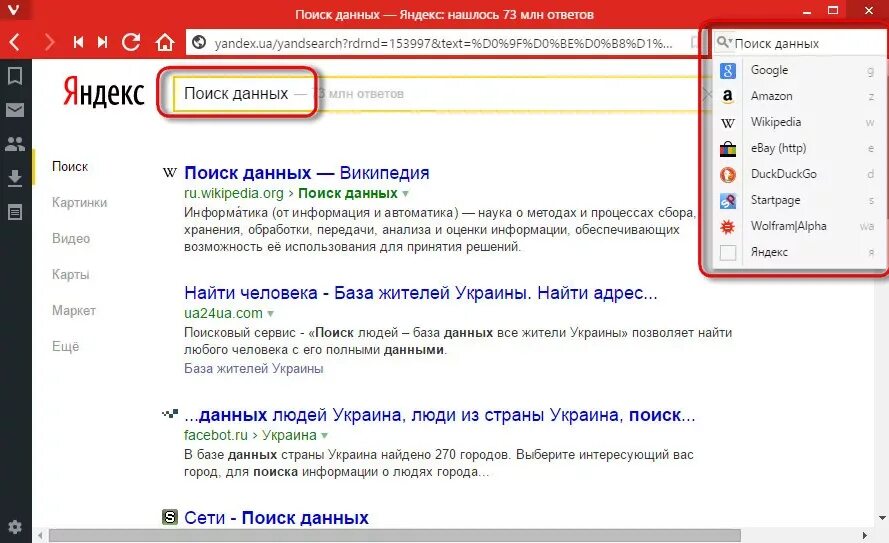Choose Wikipedia search engine
Screen dimensions: 889x543
pyautogui.click(x=797, y=122)
